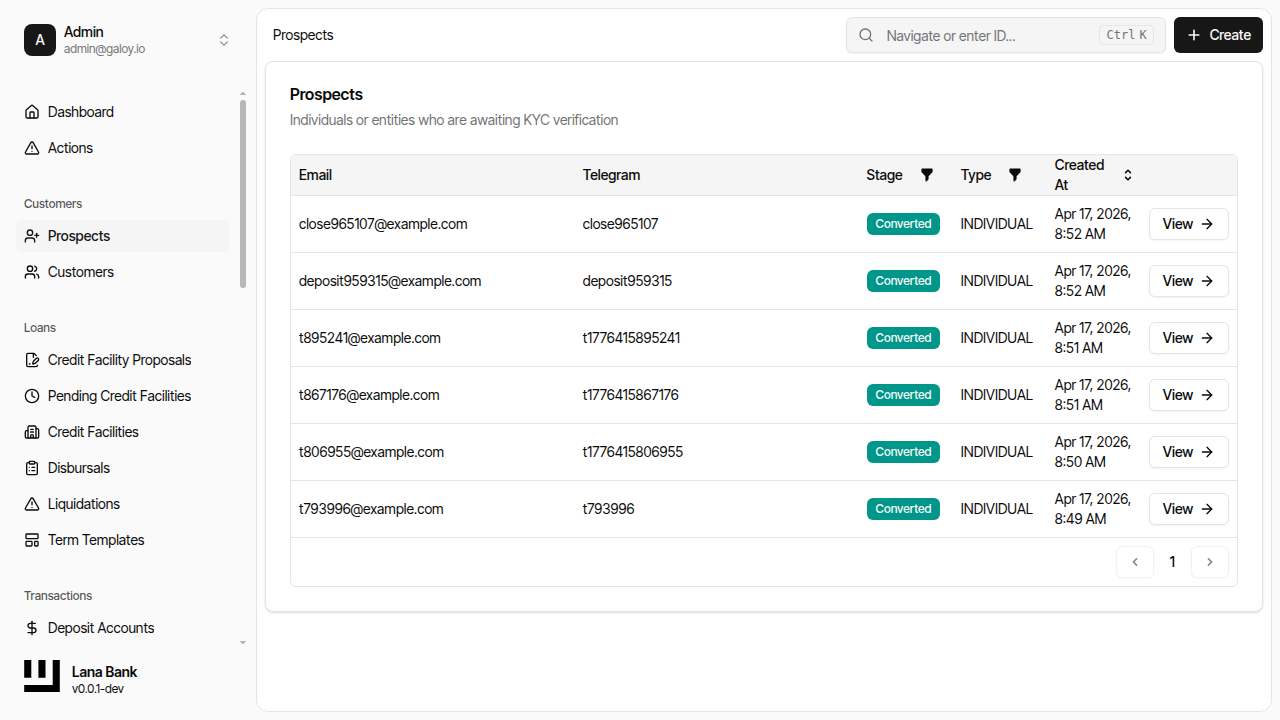This screenshot has height=720, width=1280.
Task: View the close965107@example.com prospect
Action: click(1188, 224)
